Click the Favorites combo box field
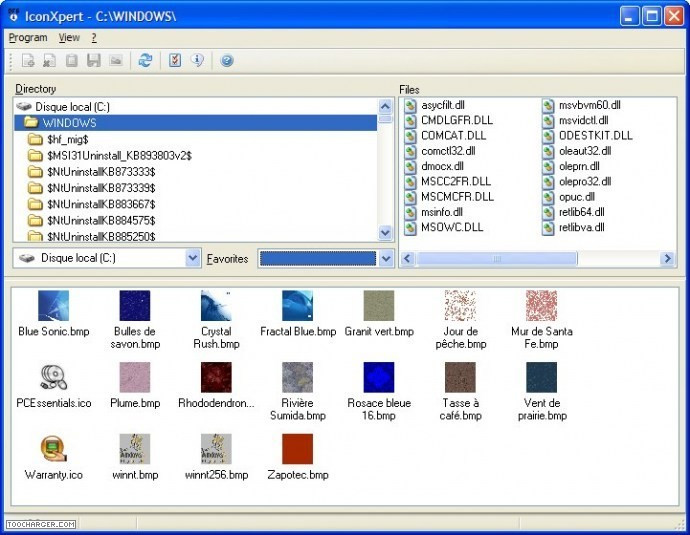This screenshot has height=535, width=690. click(318, 258)
